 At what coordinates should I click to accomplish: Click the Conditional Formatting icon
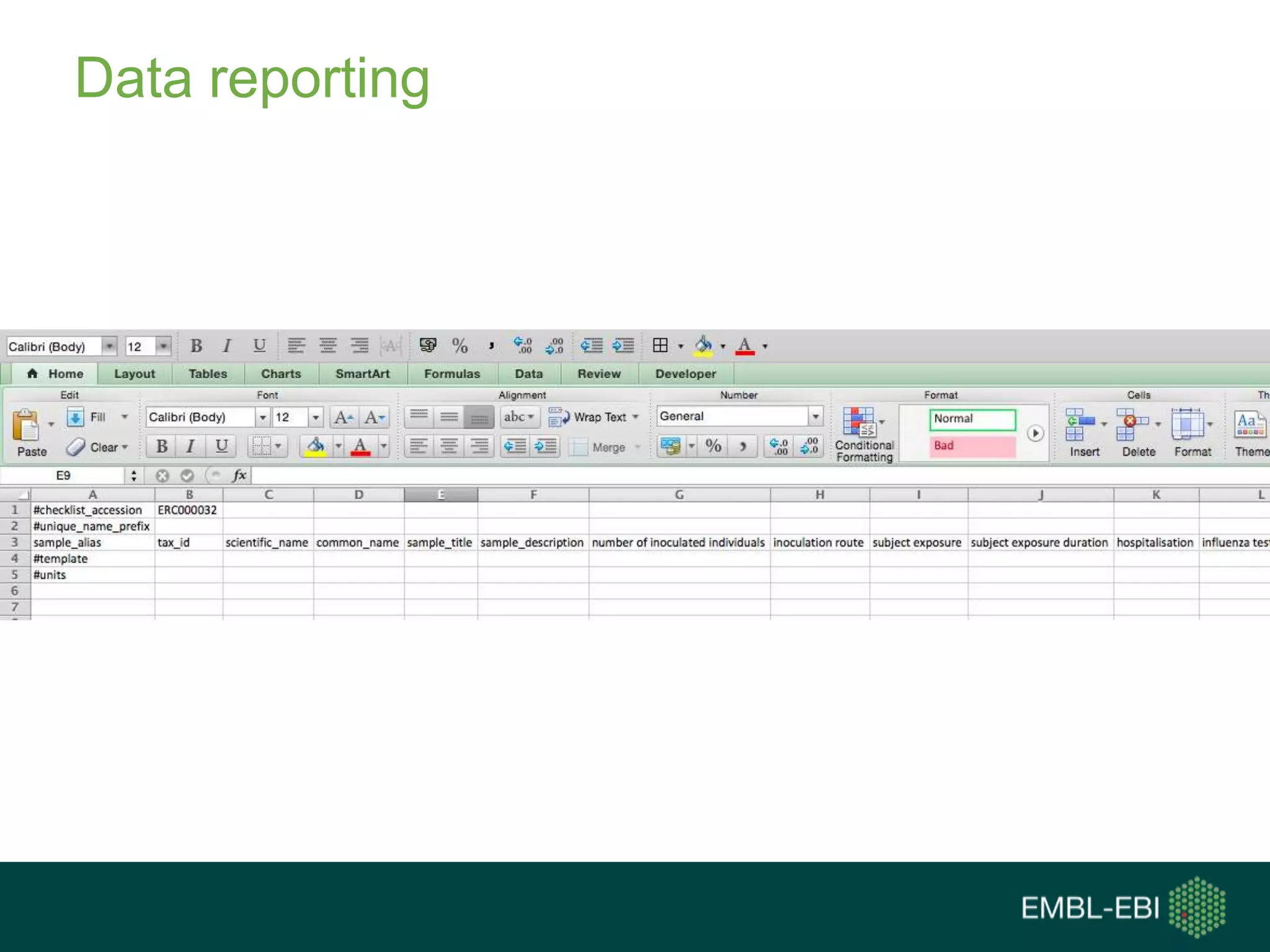coord(859,422)
